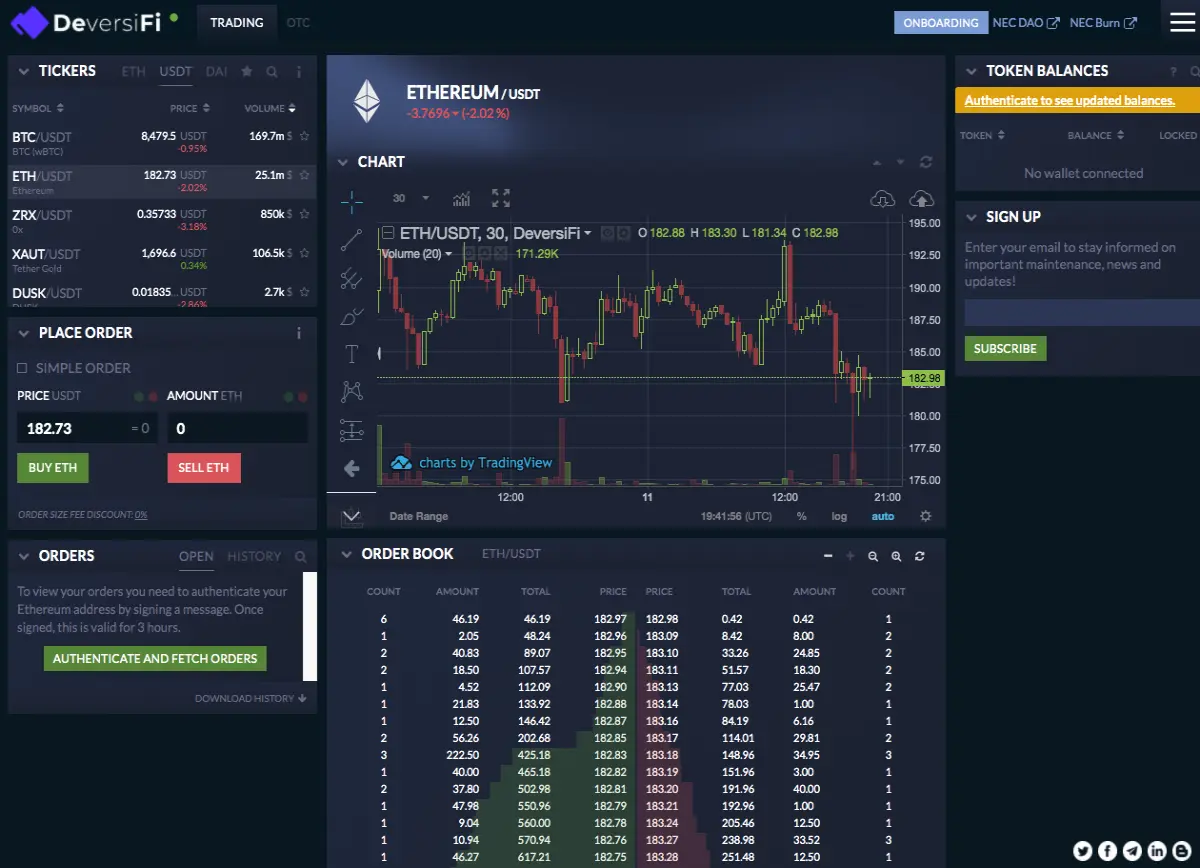Collapse the Order Book panel
The height and width of the screenshot is (868, 1200).
coord(346,554)
